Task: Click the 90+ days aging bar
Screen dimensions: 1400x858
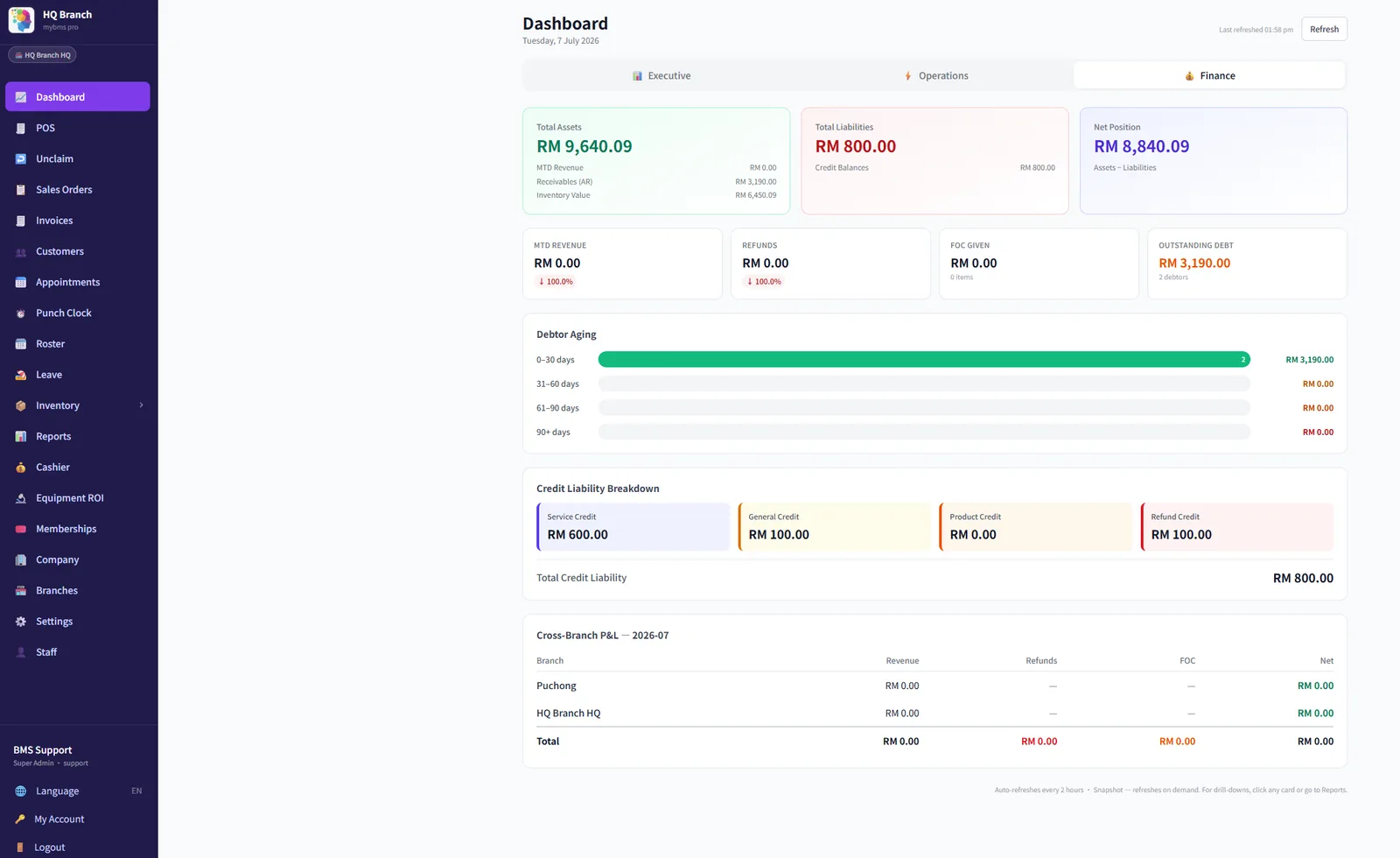Action: pyautogui.click(x=924, y=432)
